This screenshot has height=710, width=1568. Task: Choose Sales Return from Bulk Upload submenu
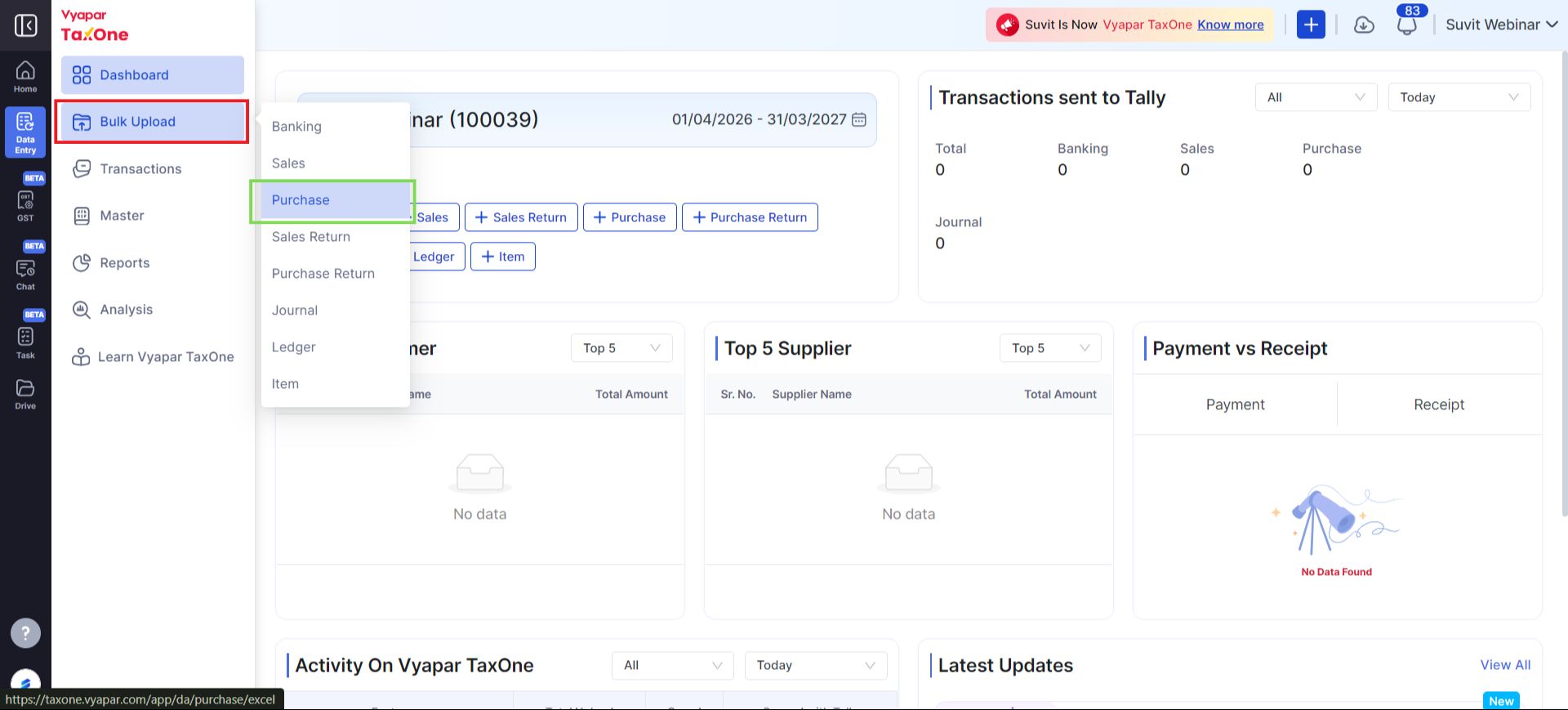coord(335,237)
